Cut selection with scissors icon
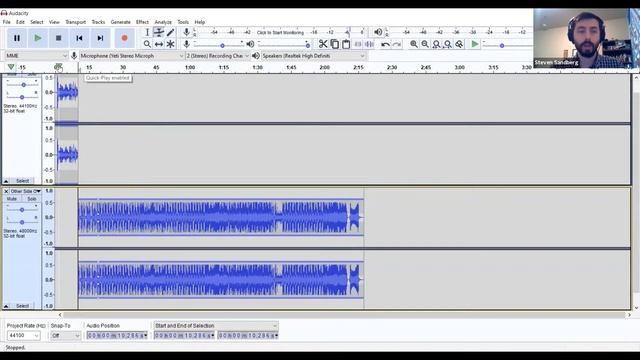Viewport: 640px width, 360px height. pyautogui.click(x=323, y=44)
